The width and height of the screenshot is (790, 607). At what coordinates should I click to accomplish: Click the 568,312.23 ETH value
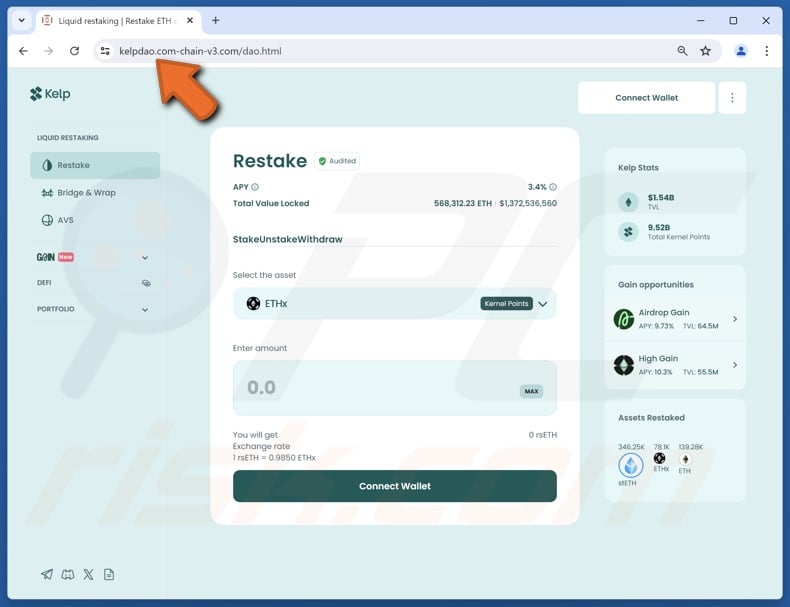[463, 204]
